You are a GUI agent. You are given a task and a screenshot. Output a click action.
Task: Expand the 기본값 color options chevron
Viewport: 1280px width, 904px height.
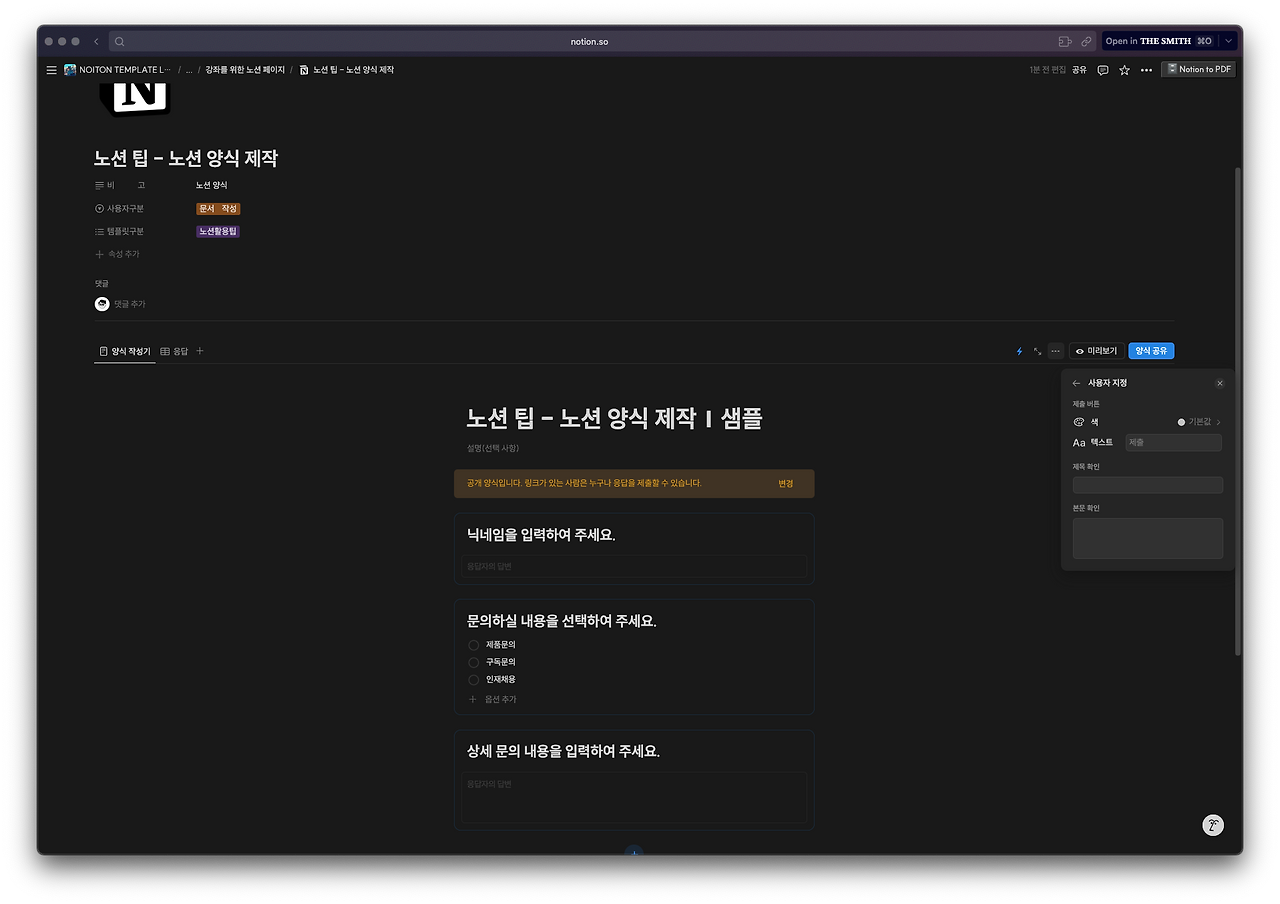tap(1218, 421)
